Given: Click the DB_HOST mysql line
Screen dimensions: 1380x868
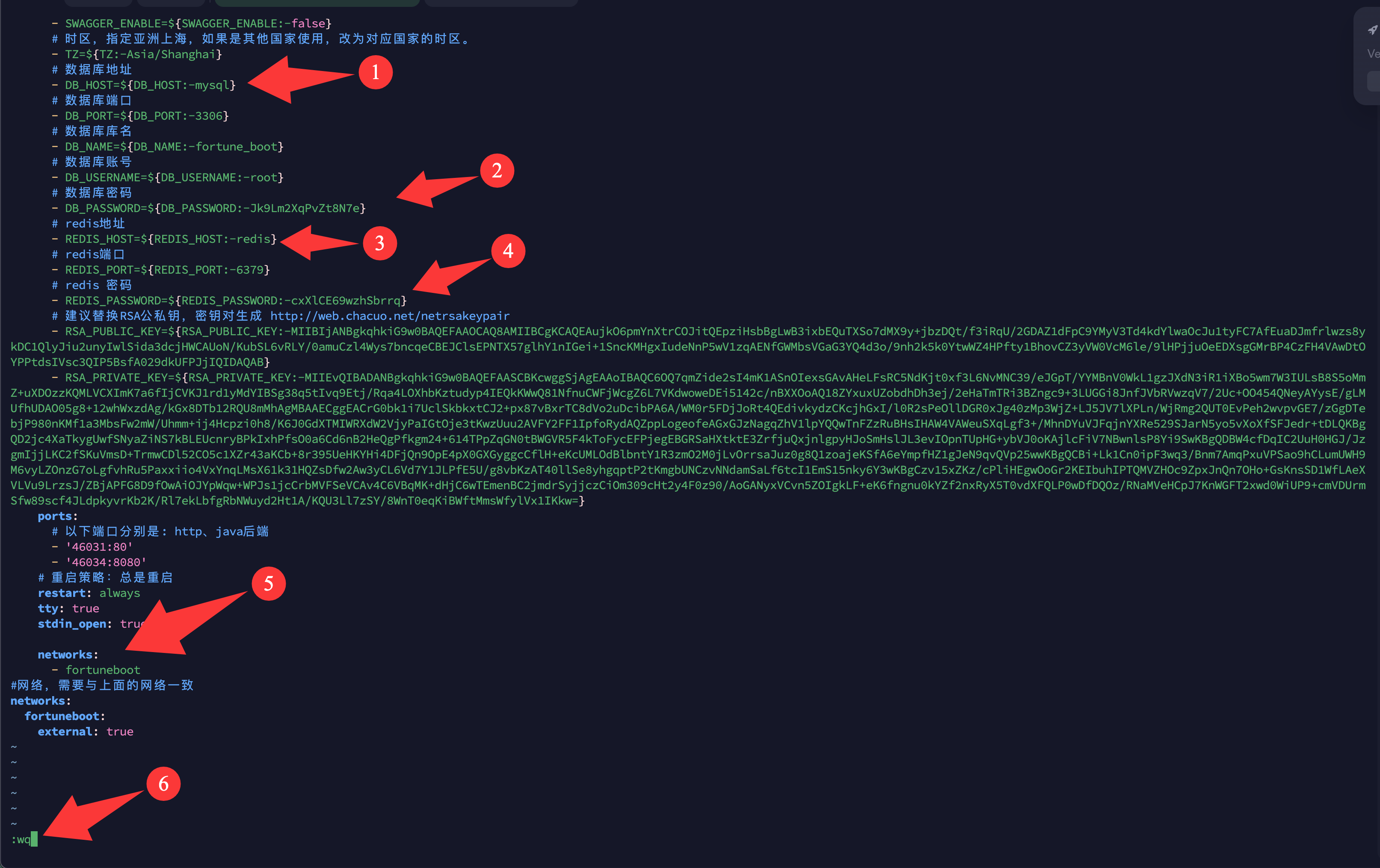Looking at the screenshot, I should pos(150,85).
